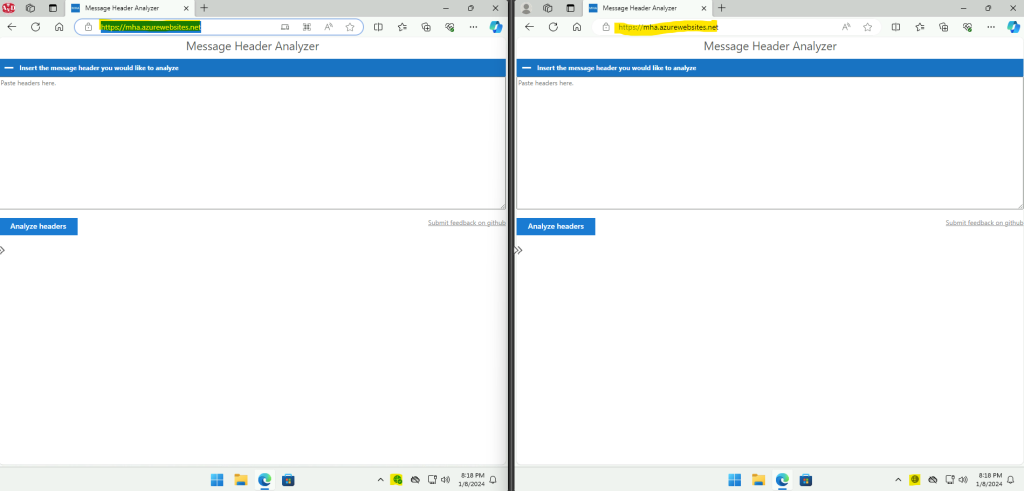The height and width of the screenshot is (491, 1024).
Task: Open Browser essentials in right window
Action: pyautogui.click(x=967, y=27)
